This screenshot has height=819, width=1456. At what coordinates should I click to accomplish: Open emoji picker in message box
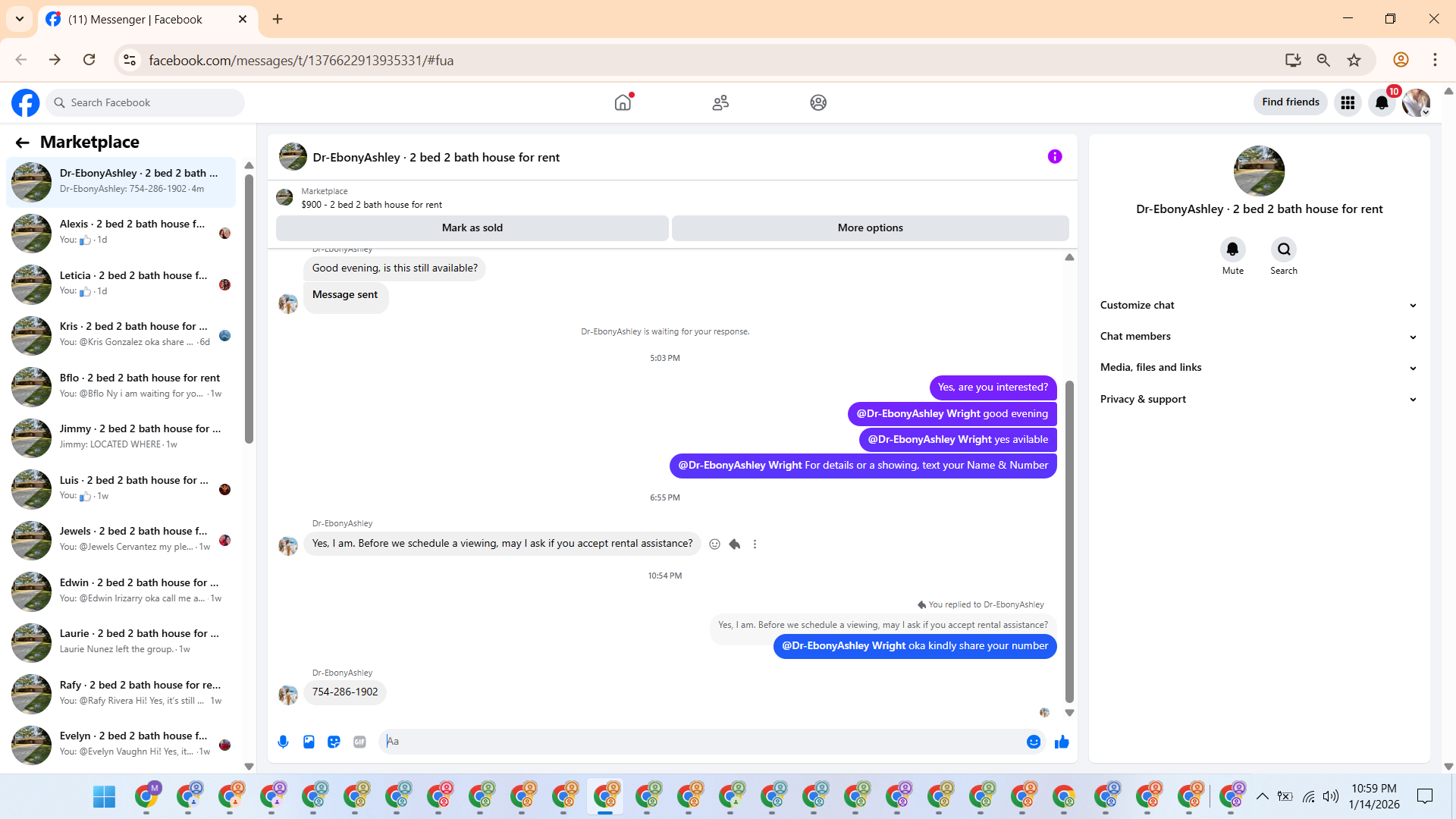(1033, 742)
